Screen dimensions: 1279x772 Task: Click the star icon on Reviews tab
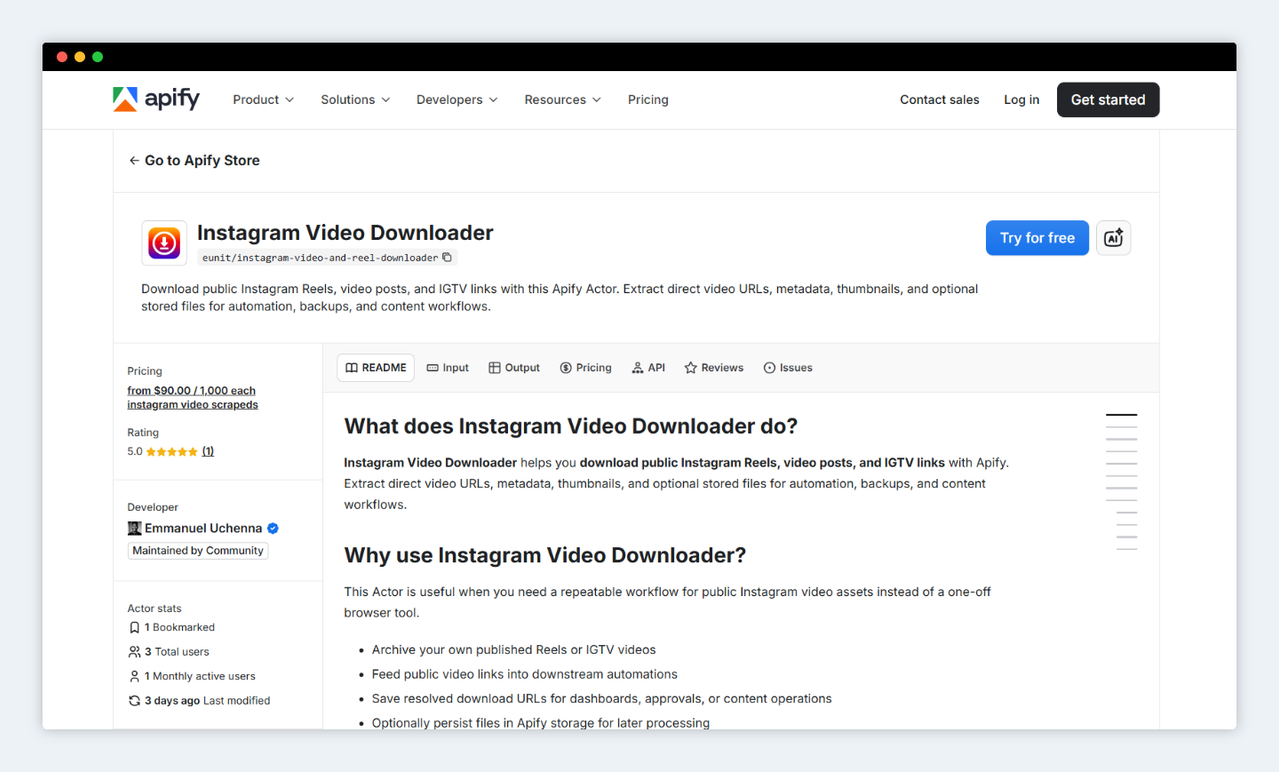(x=690, y=368)
